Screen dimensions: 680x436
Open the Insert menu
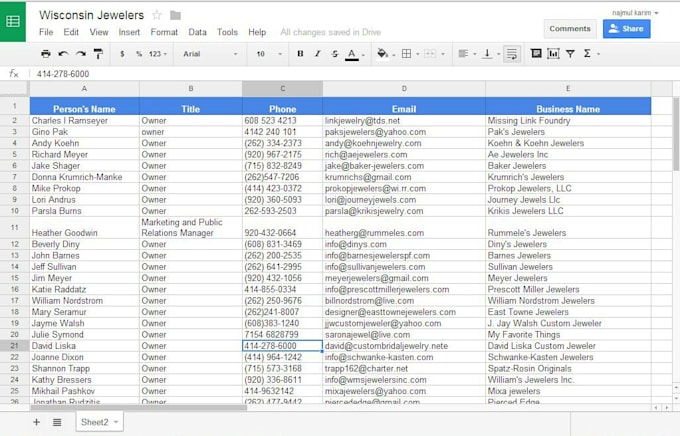tap(129, 32)
